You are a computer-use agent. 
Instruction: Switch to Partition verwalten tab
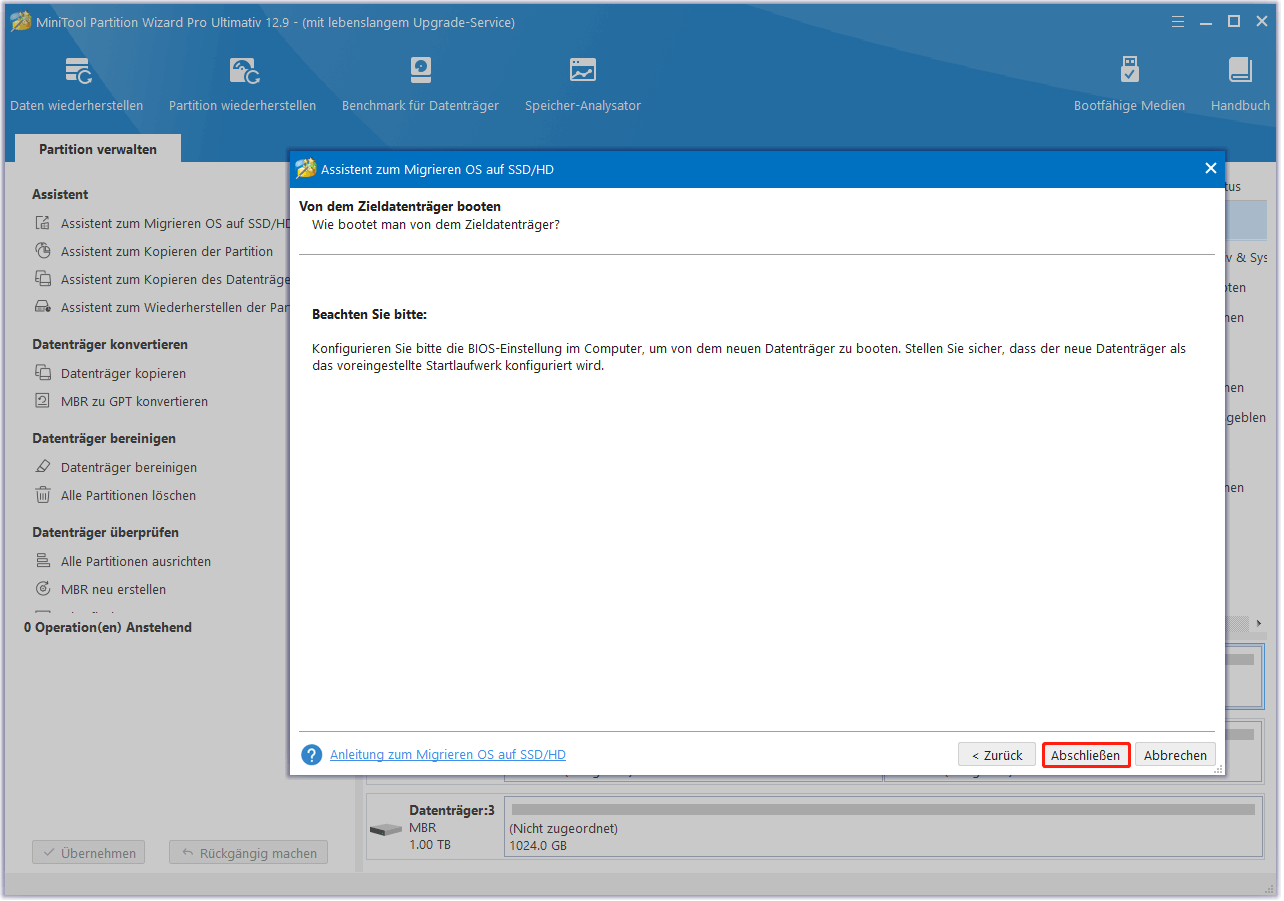pyautogui.click(x=98, y=149)
